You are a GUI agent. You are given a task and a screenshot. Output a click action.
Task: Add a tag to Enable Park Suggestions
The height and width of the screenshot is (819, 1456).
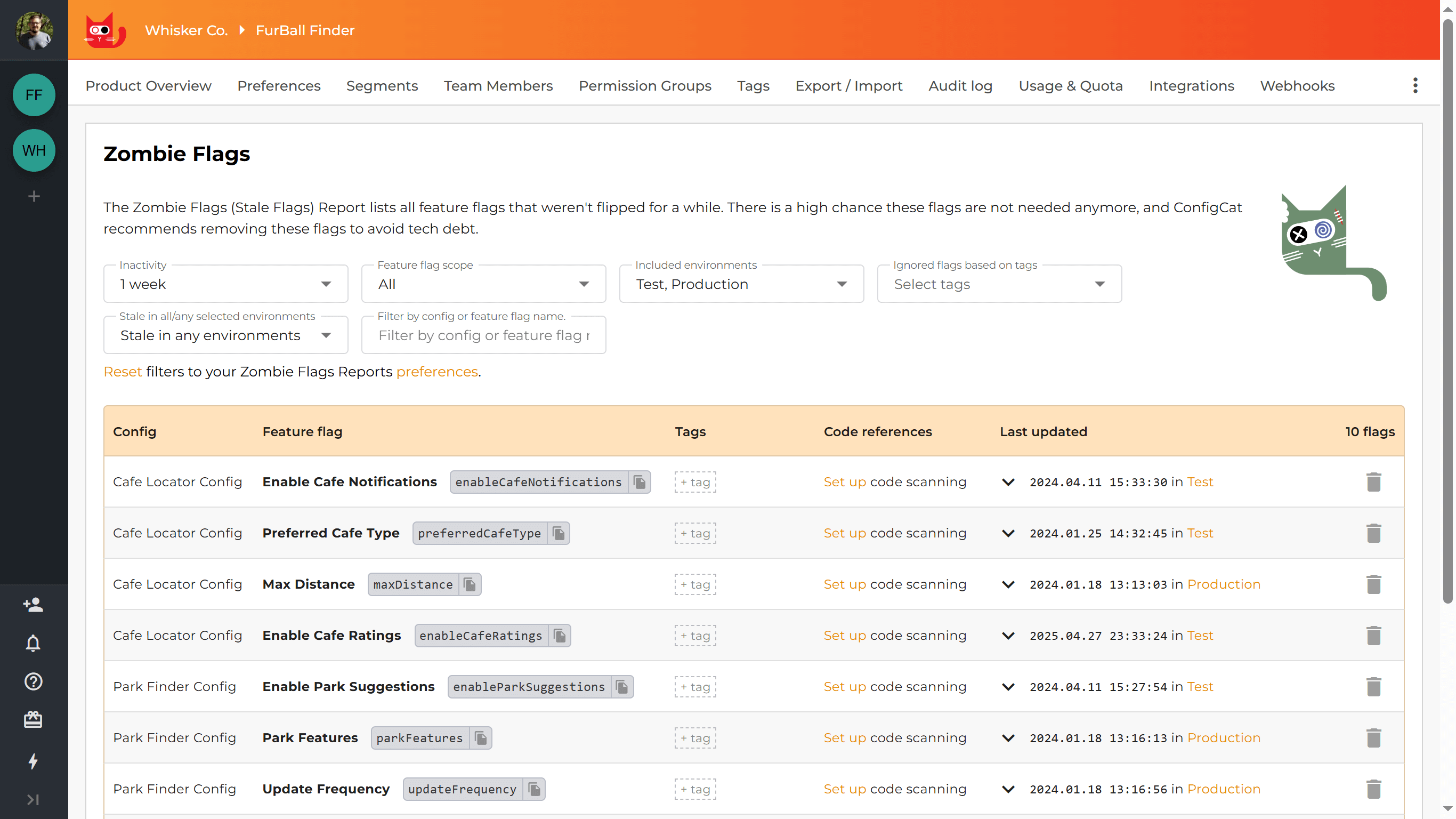coord(694,687)
